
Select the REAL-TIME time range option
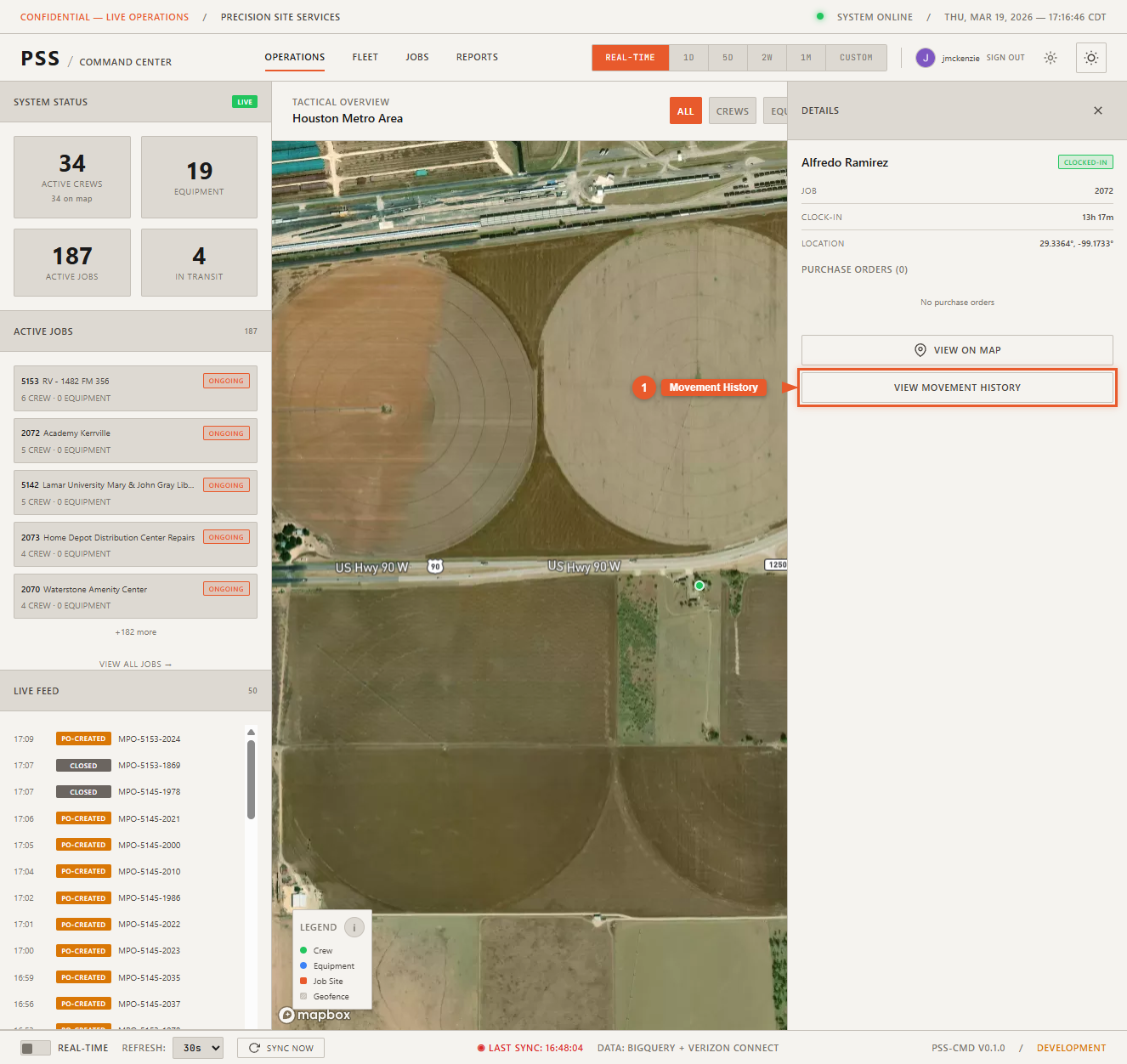(630, 58)
